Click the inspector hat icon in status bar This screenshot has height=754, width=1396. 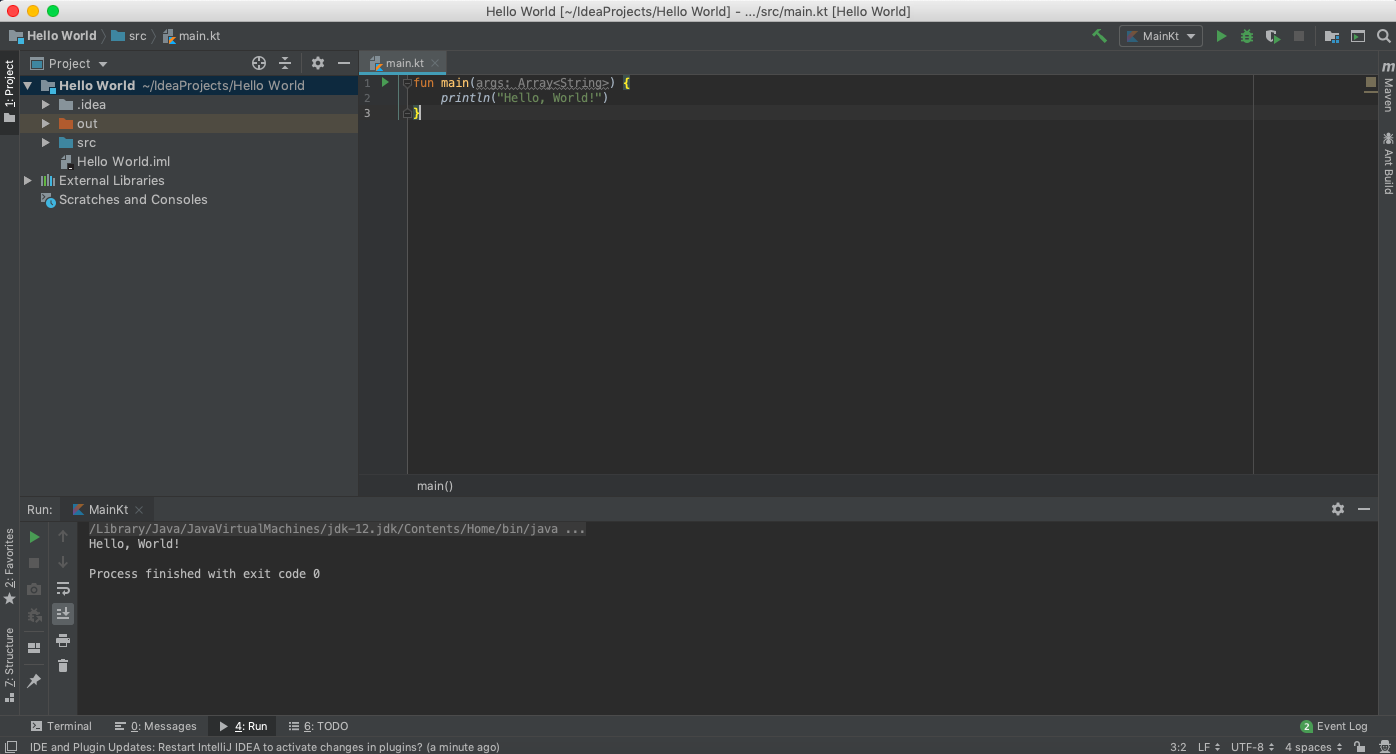pyautogui.click(x=1385, y=747)
